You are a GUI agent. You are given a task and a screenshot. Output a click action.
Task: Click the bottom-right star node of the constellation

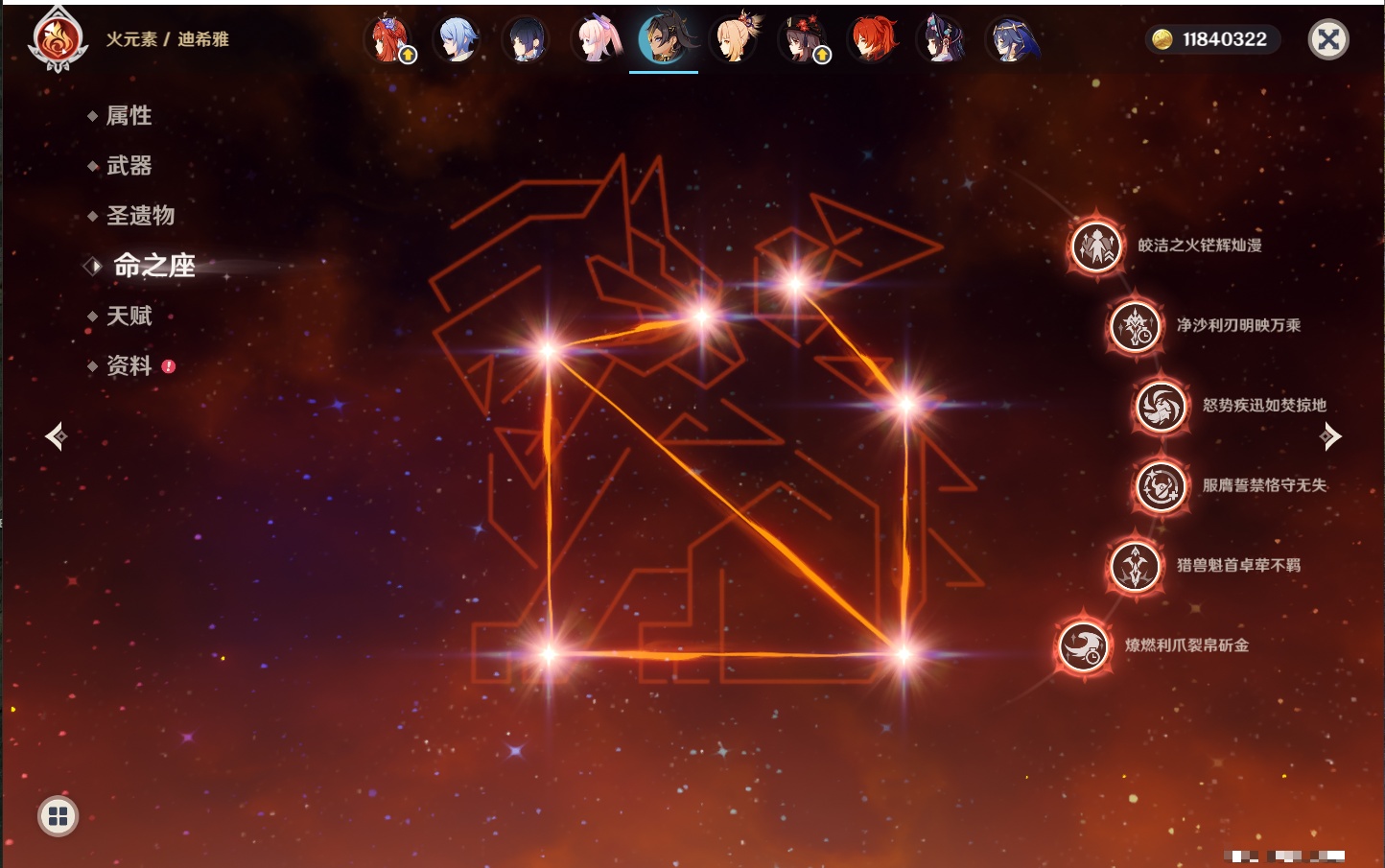(904, 654)
